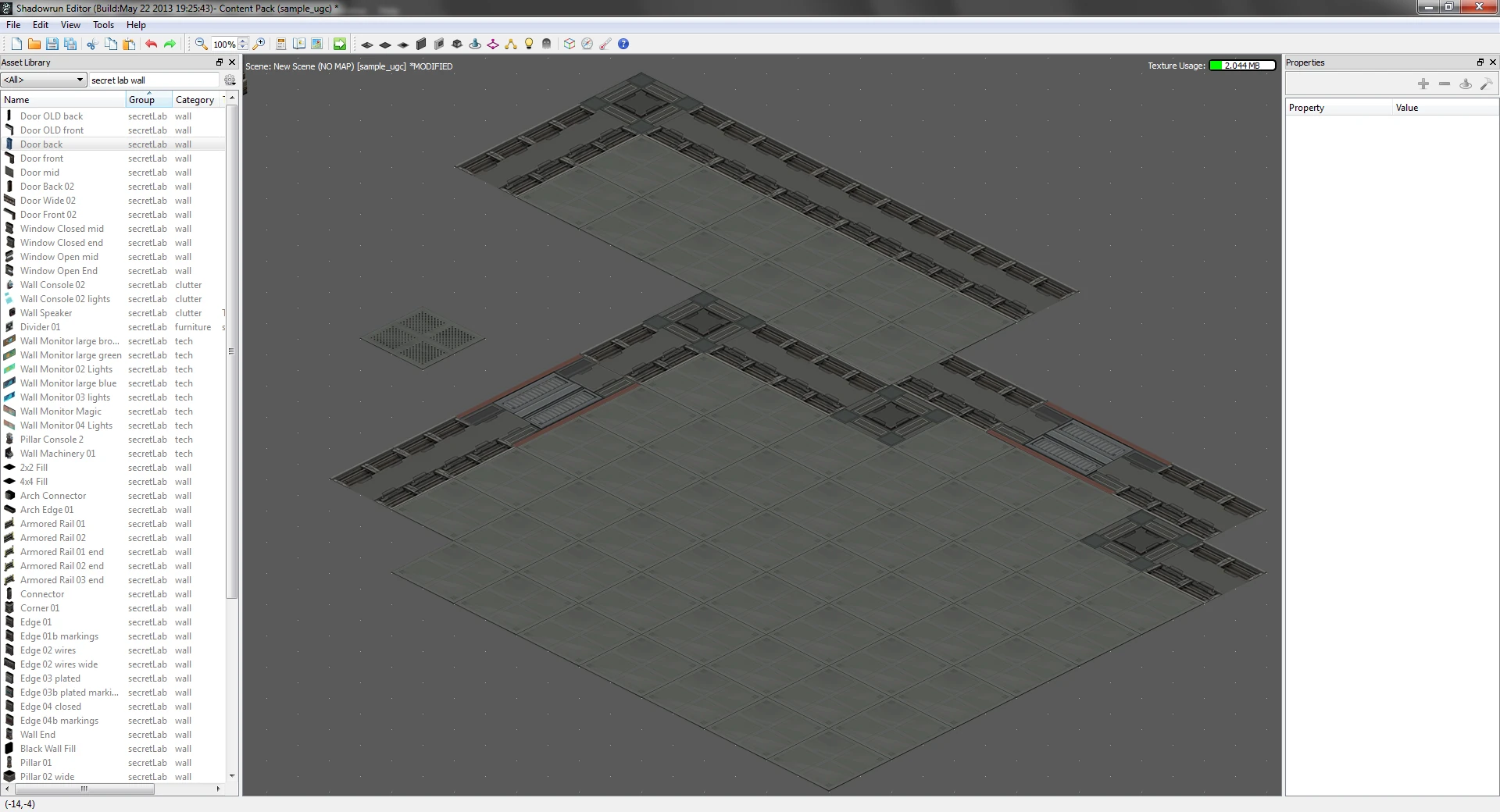Decrease zoom percentage with the down spinner
Image resolution: width=1500 pixels, height=812 pixels.
pos(244,48)
